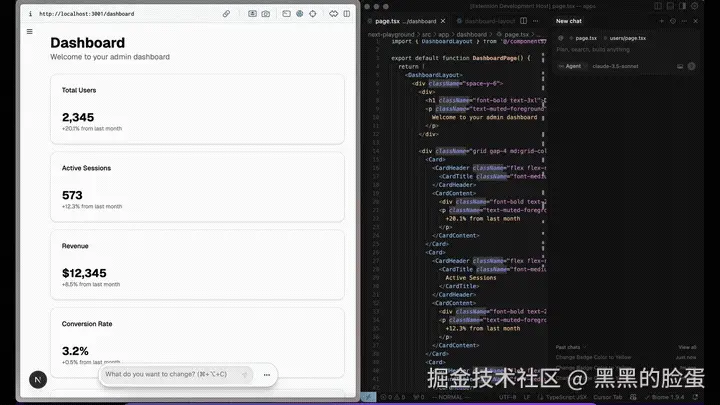Close the chat panel
The image size is (720, 405).
point(696,21)
